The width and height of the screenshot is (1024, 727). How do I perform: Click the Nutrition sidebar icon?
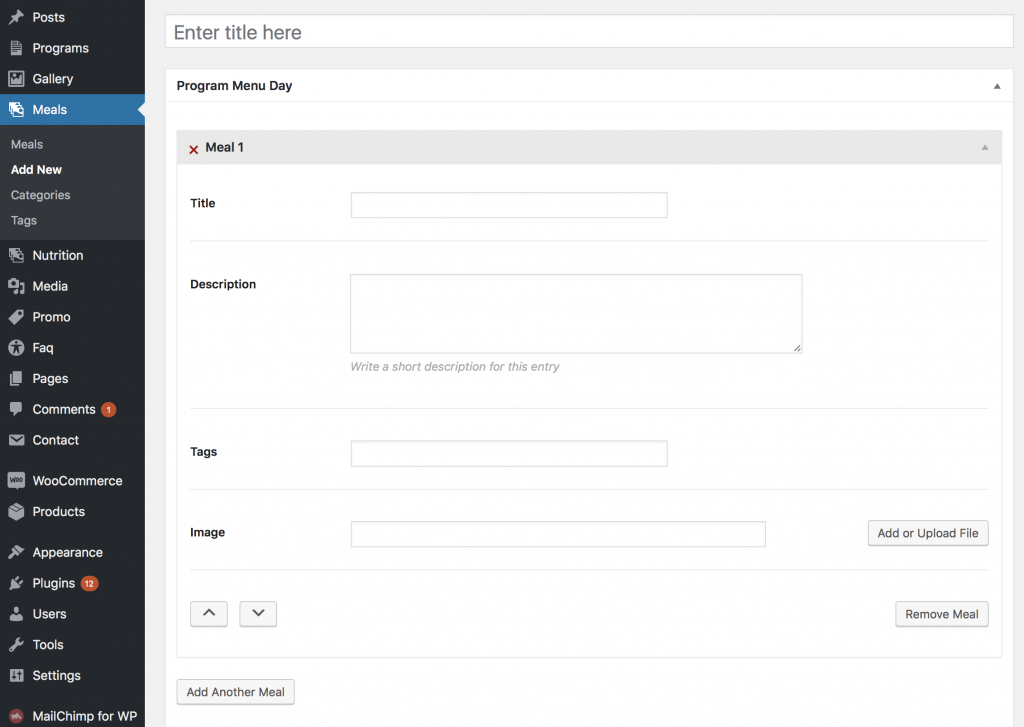(16, 255)
